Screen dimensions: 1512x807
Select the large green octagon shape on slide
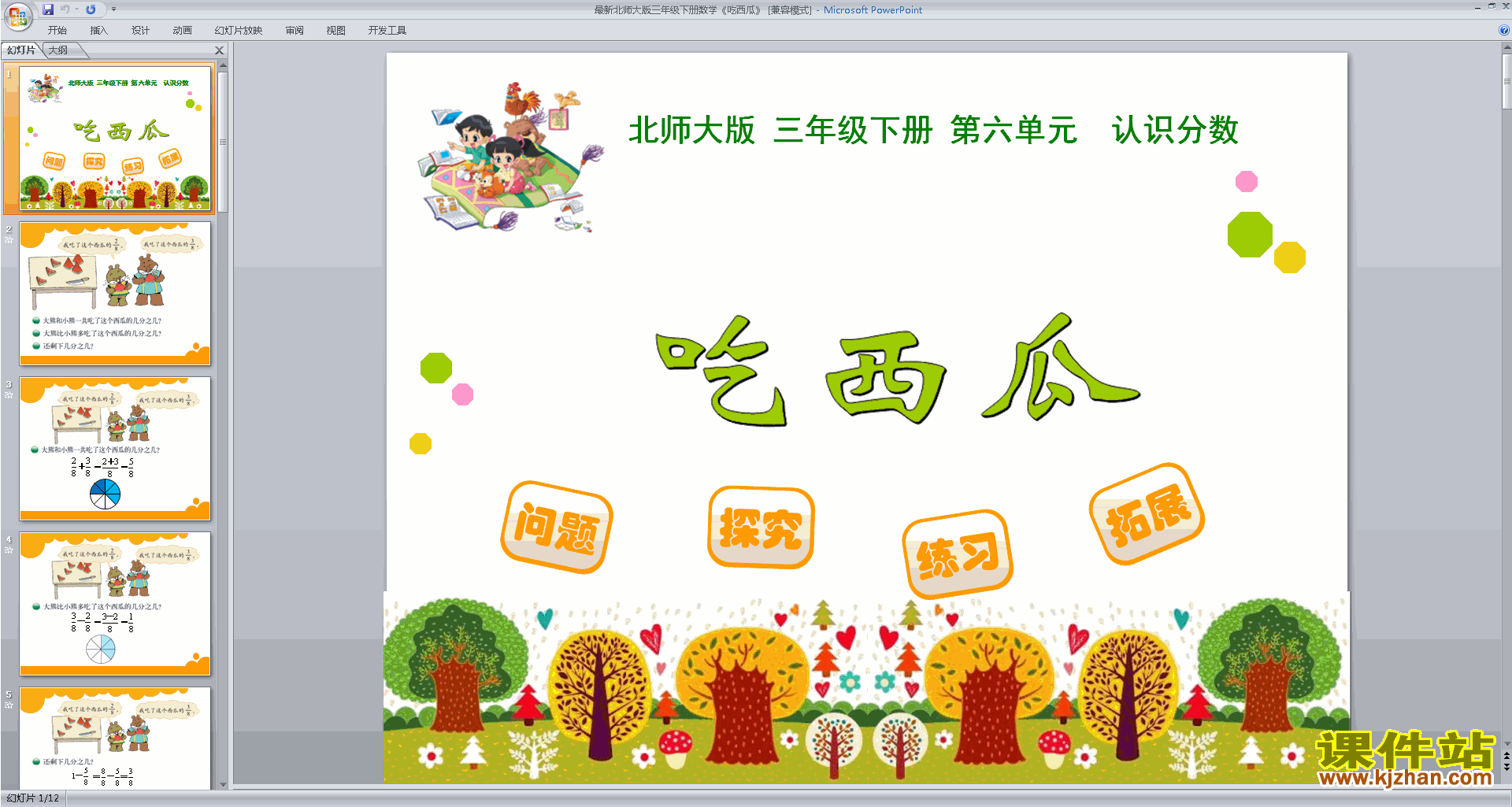(1250, 235)
